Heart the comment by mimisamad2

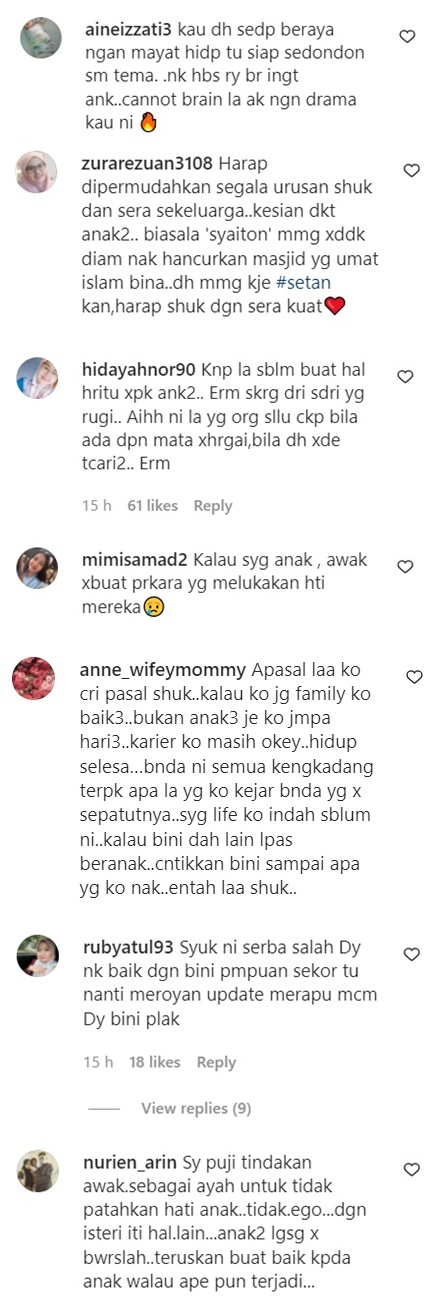pyautogui.click(x=405, y=567)
